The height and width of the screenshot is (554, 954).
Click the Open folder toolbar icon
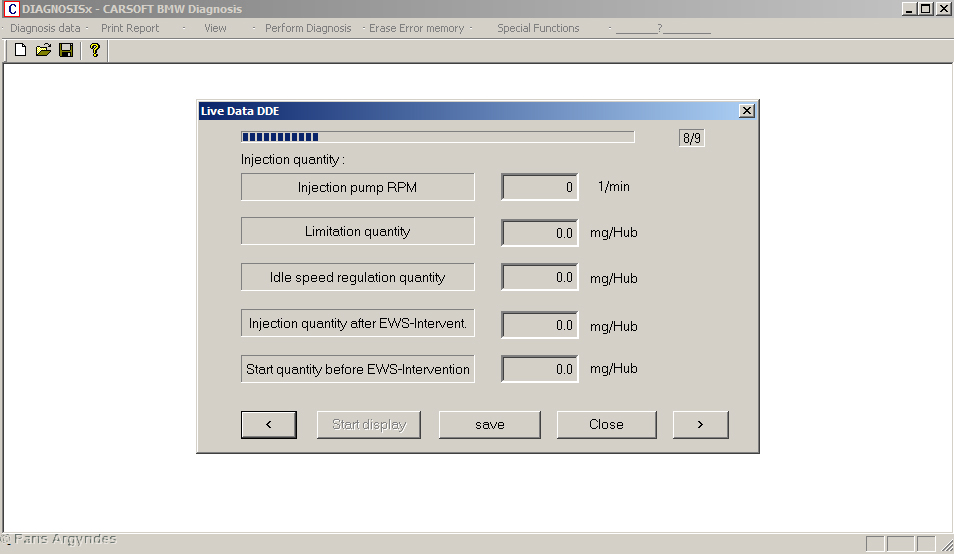(43, 50)
